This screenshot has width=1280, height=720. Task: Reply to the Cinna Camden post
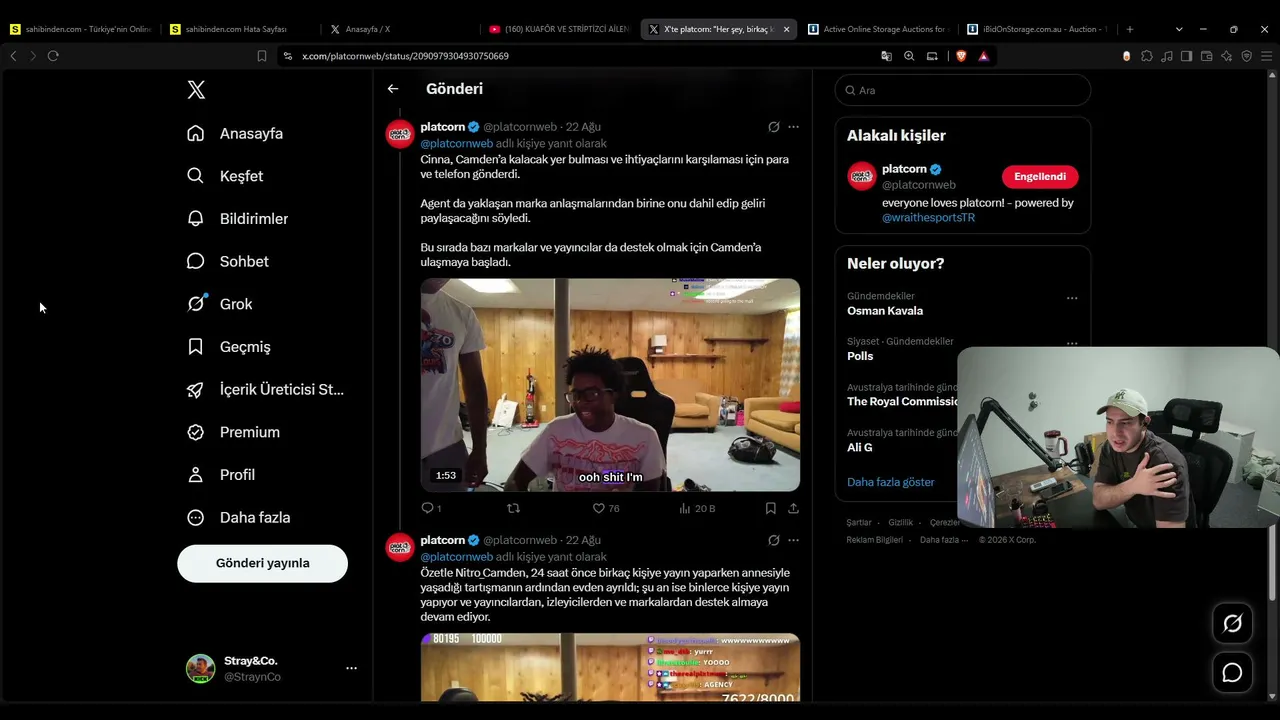(431, 508)
